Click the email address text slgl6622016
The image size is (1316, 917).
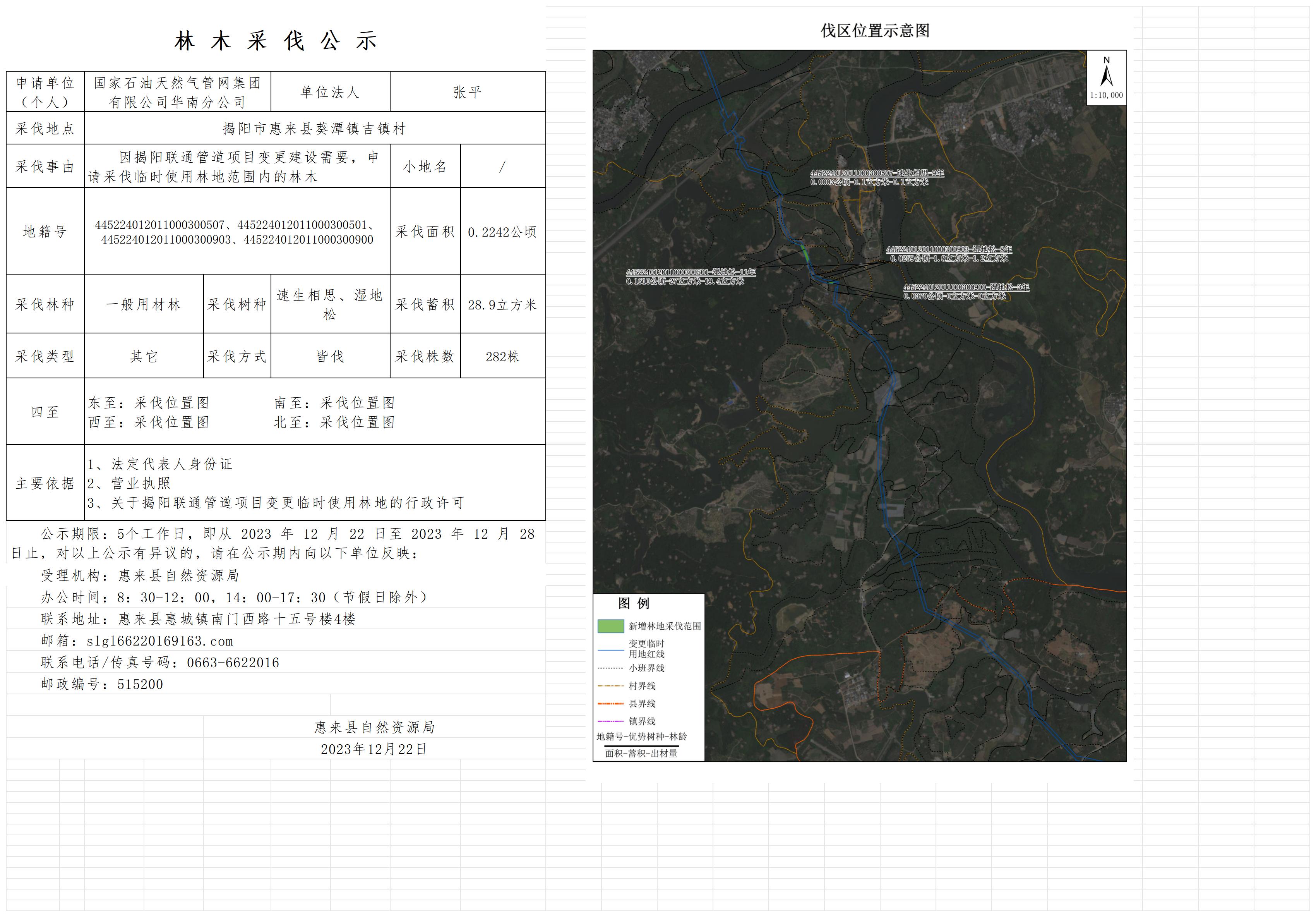pos(159,641)
